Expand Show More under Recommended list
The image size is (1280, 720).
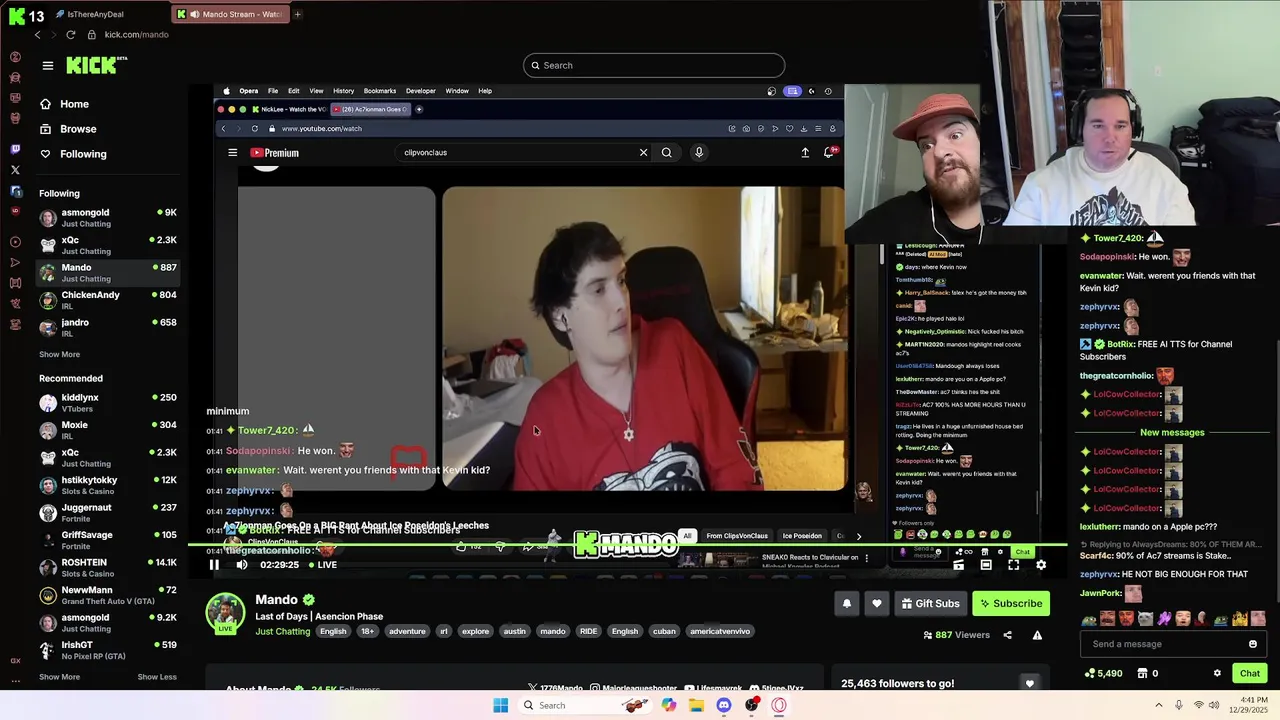click(x=59, y=677)
